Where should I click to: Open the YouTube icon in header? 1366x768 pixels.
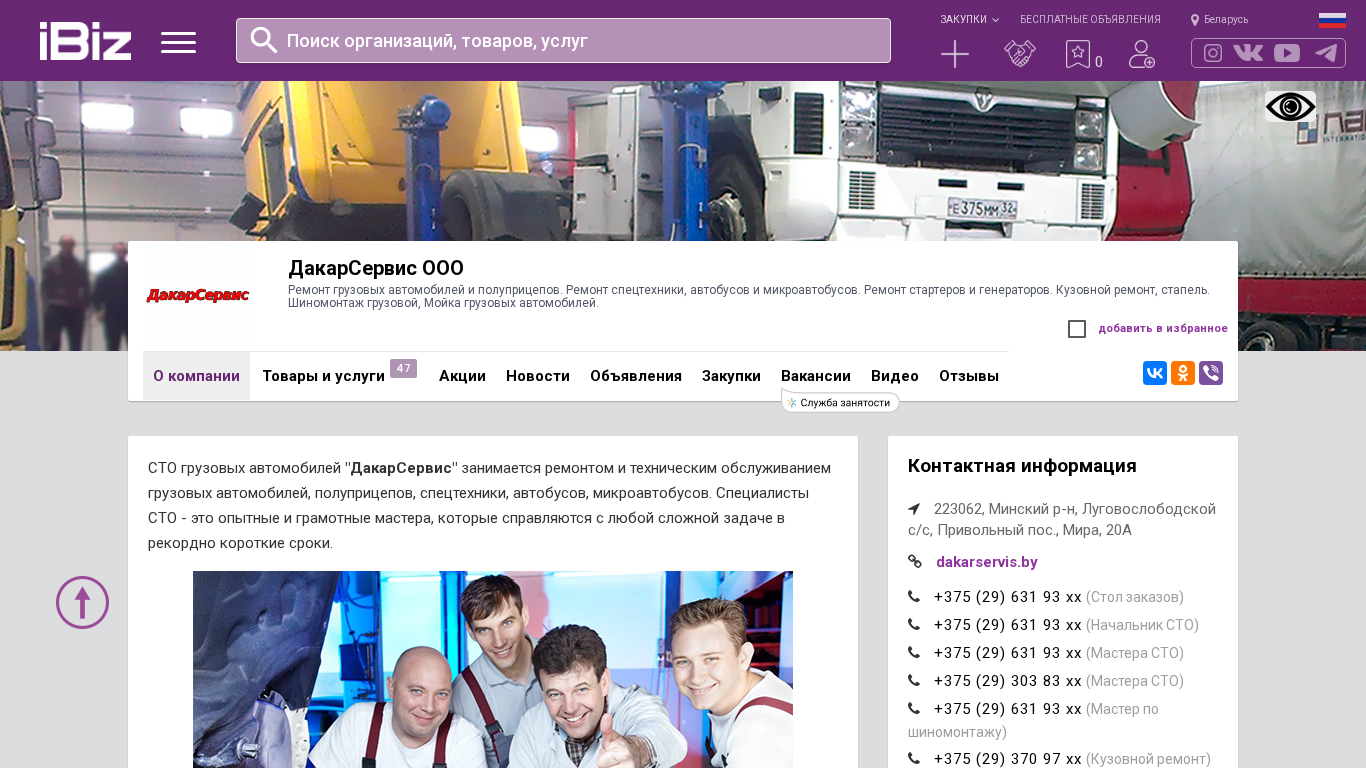click(1287, 53)
